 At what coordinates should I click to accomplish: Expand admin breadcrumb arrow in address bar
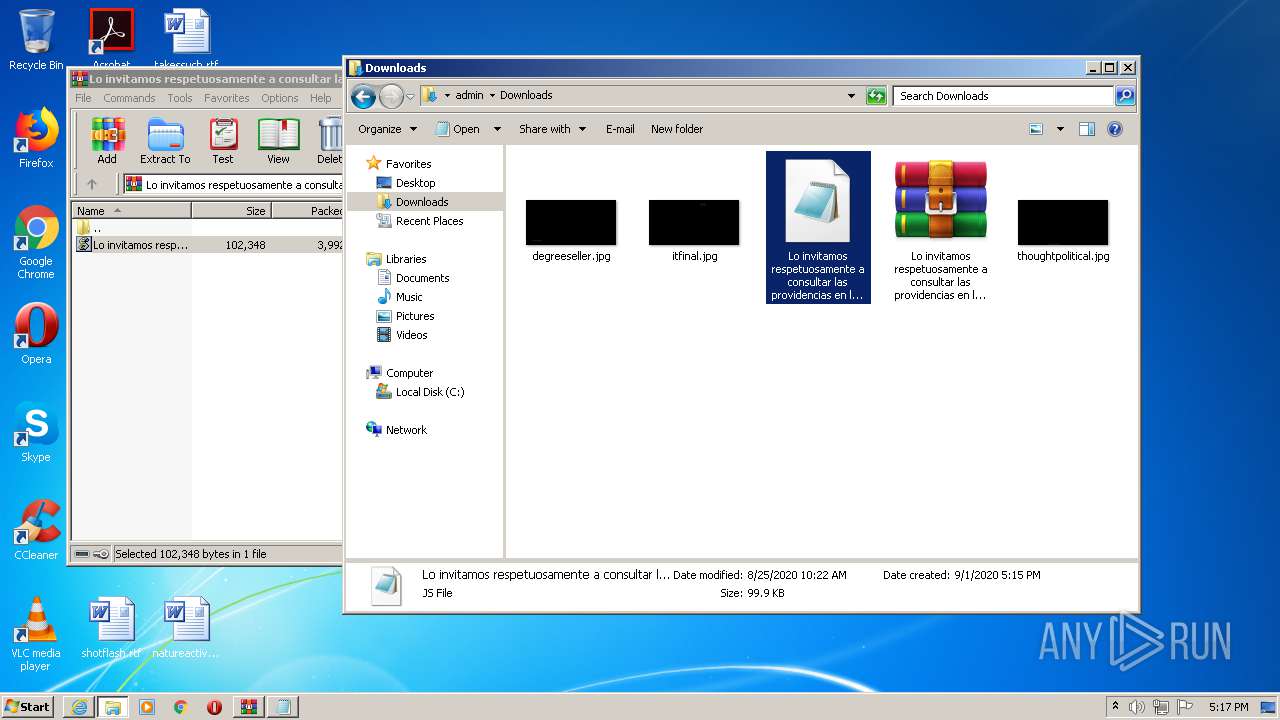coord(492,96)
